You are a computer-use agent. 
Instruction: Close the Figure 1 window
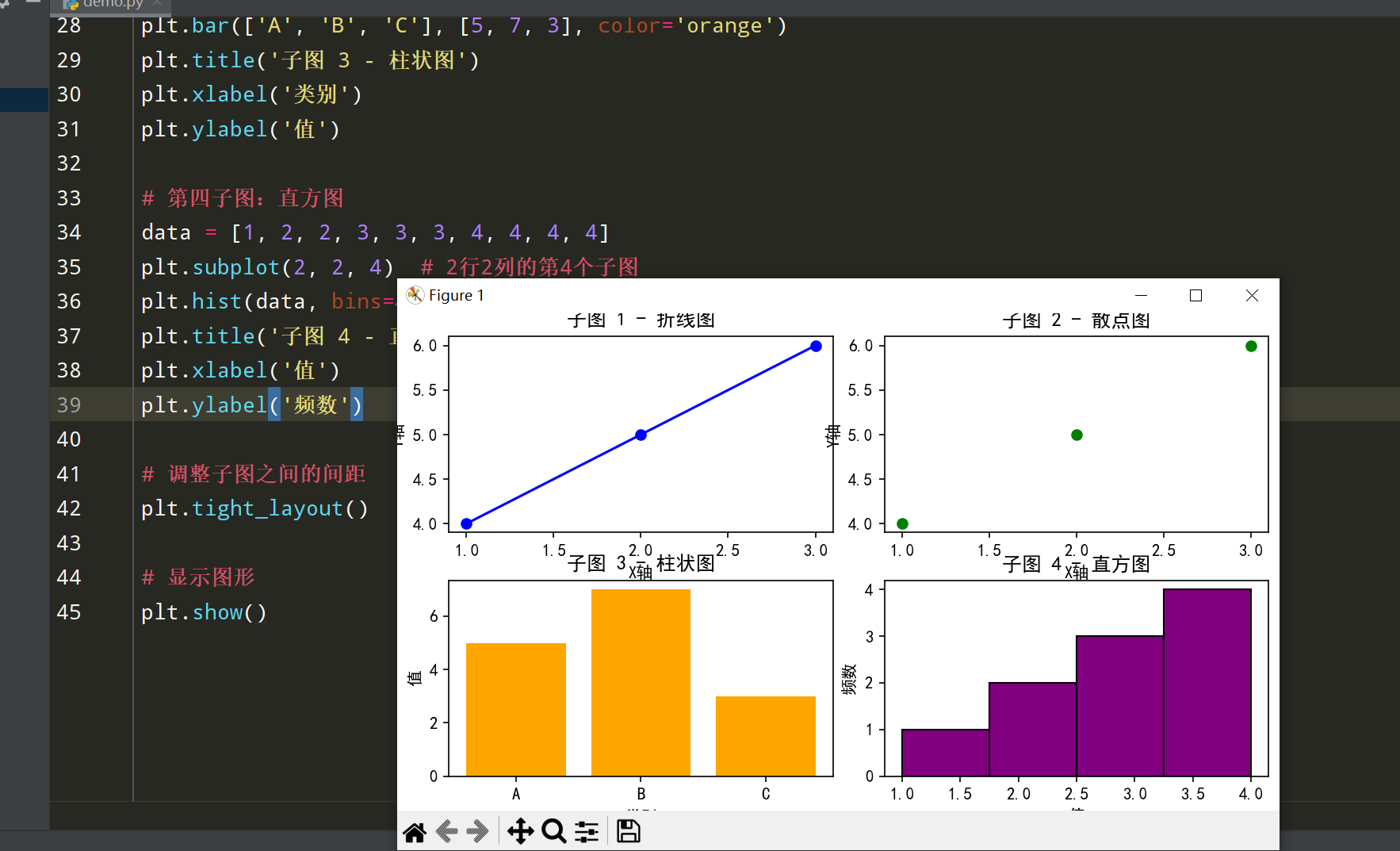coord(1252,295)
